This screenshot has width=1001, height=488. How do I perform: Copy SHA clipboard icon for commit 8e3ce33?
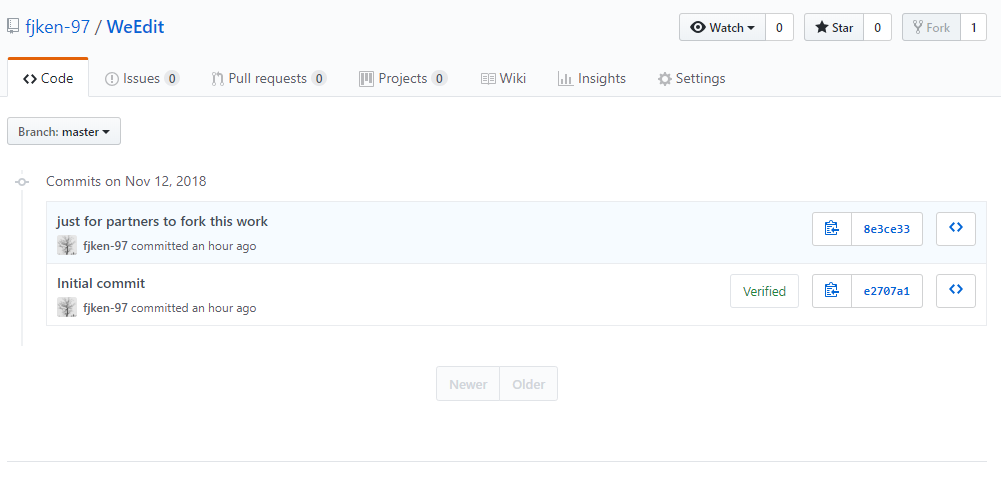pos(832,229)
